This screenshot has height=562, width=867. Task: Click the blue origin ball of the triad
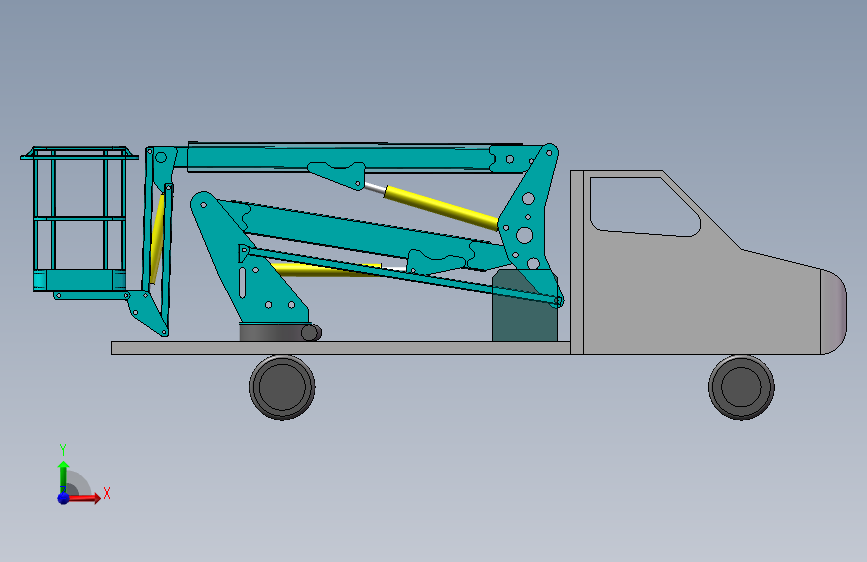[63, 498]
